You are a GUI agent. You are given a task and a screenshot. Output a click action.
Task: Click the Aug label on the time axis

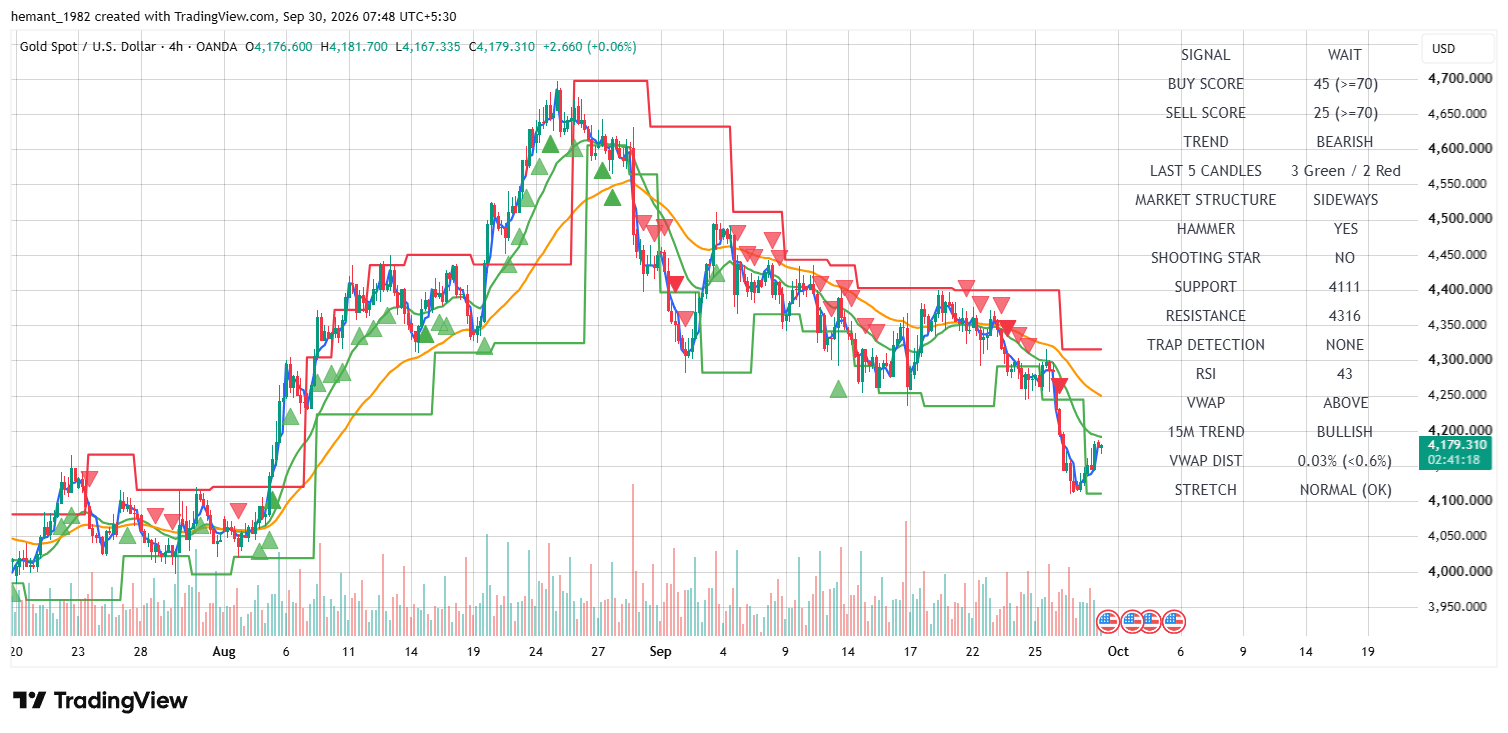pos(224,651)
